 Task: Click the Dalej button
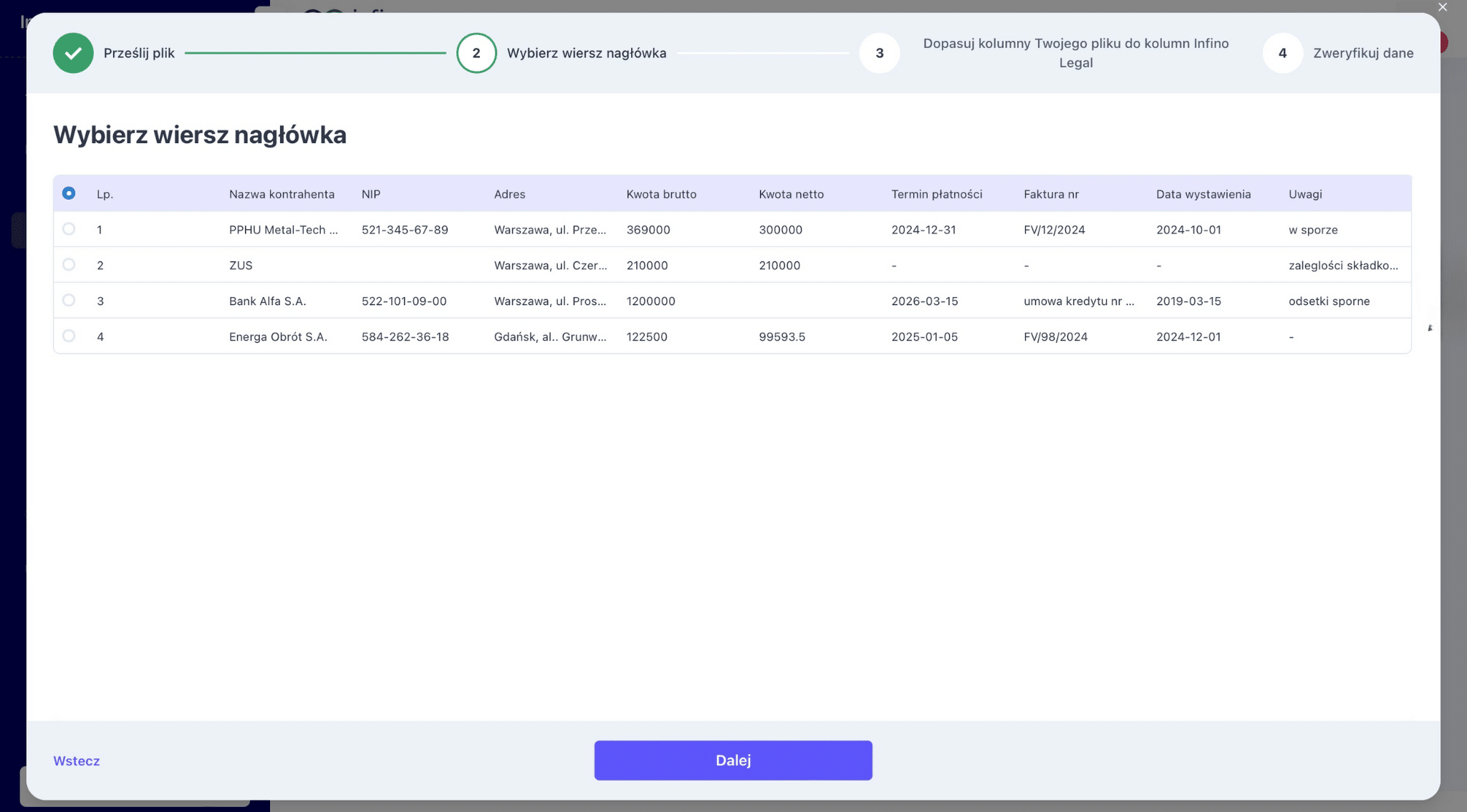click(733, 760)
